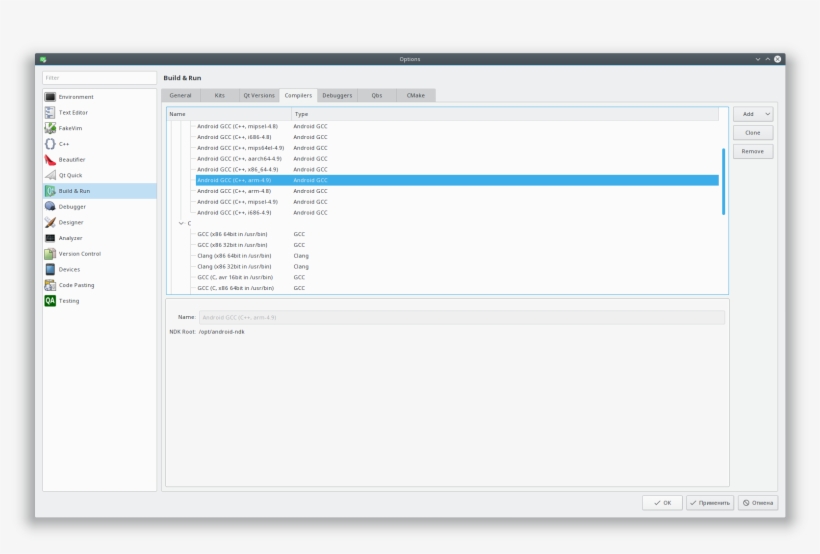
Task: Click the compiler Name input field
Action: coord(462,318)
